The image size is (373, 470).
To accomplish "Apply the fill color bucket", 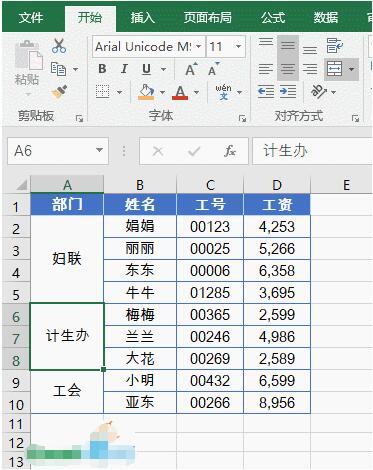I will coord(146,92).
